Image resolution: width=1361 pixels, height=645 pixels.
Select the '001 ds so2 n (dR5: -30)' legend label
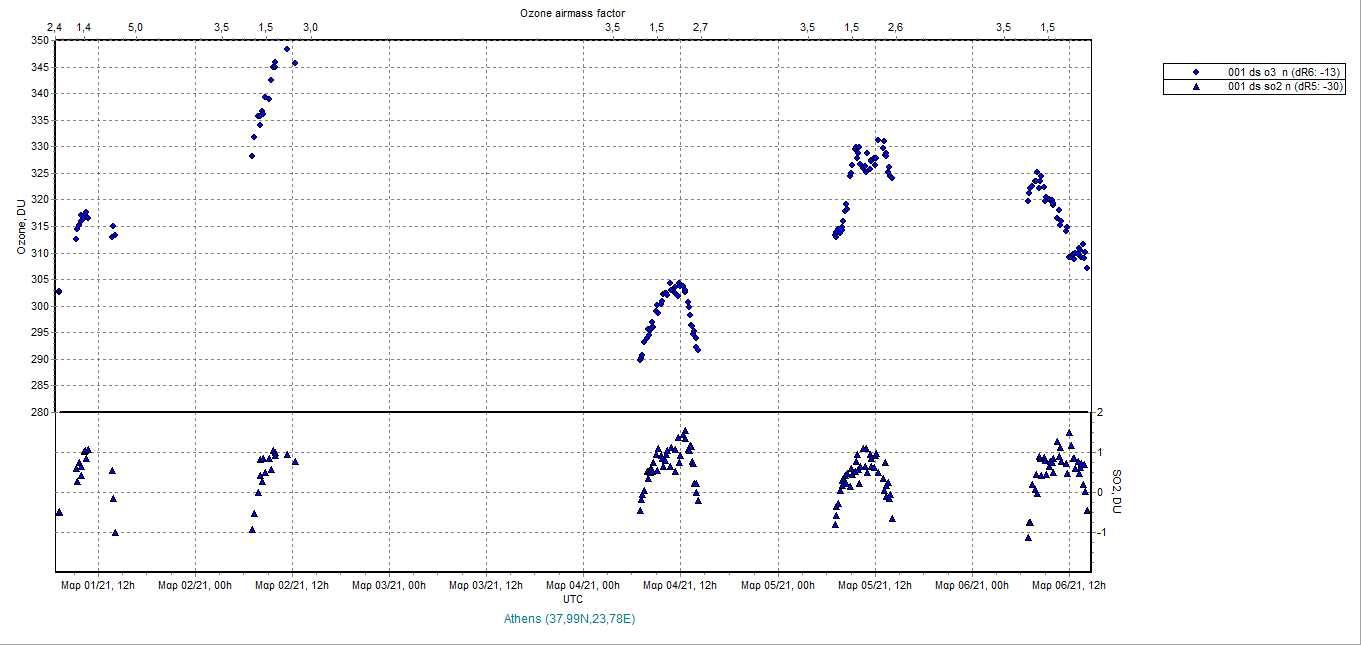(1285, 87)
